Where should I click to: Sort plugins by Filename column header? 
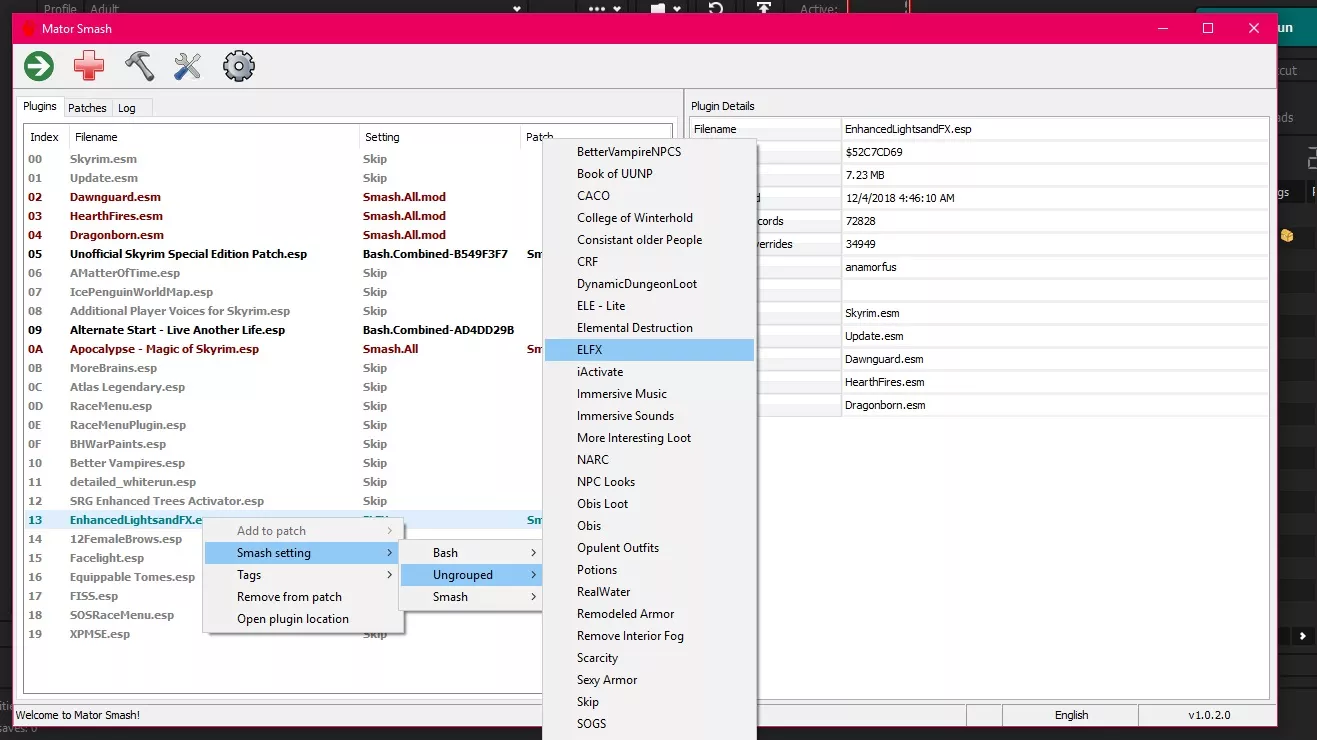[214, 137]
